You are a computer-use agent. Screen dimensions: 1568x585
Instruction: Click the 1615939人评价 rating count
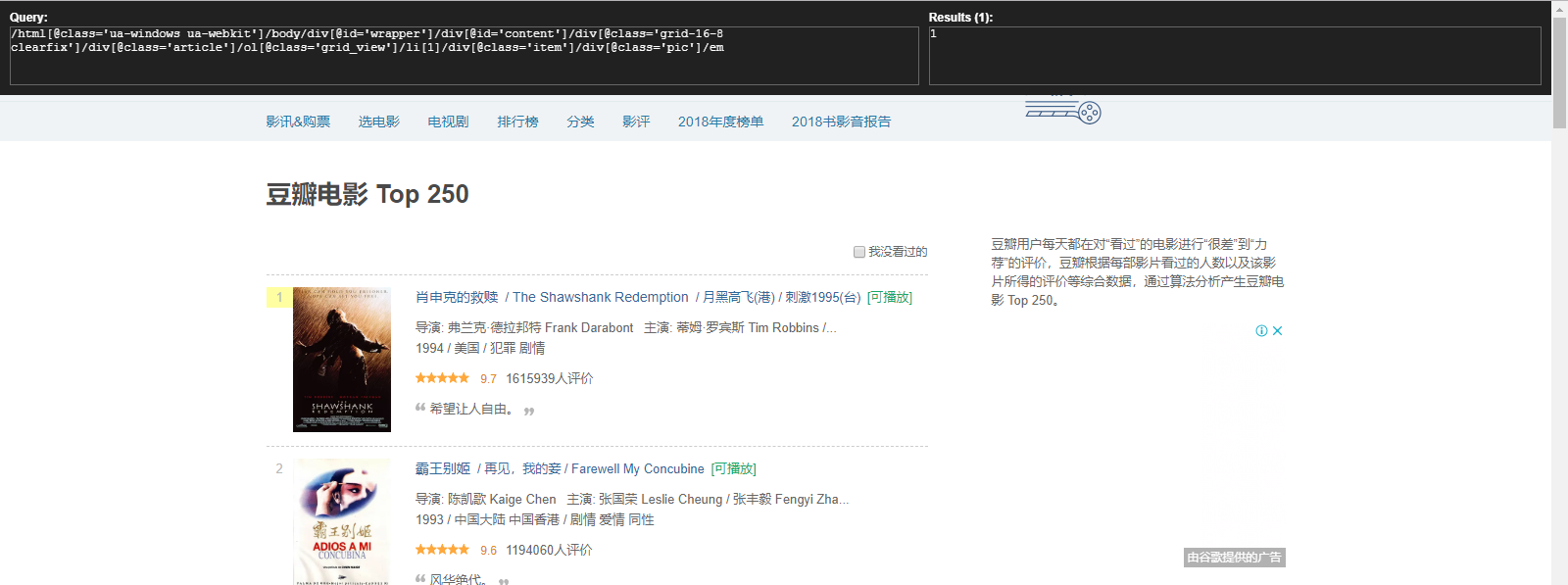click(549, 378)
